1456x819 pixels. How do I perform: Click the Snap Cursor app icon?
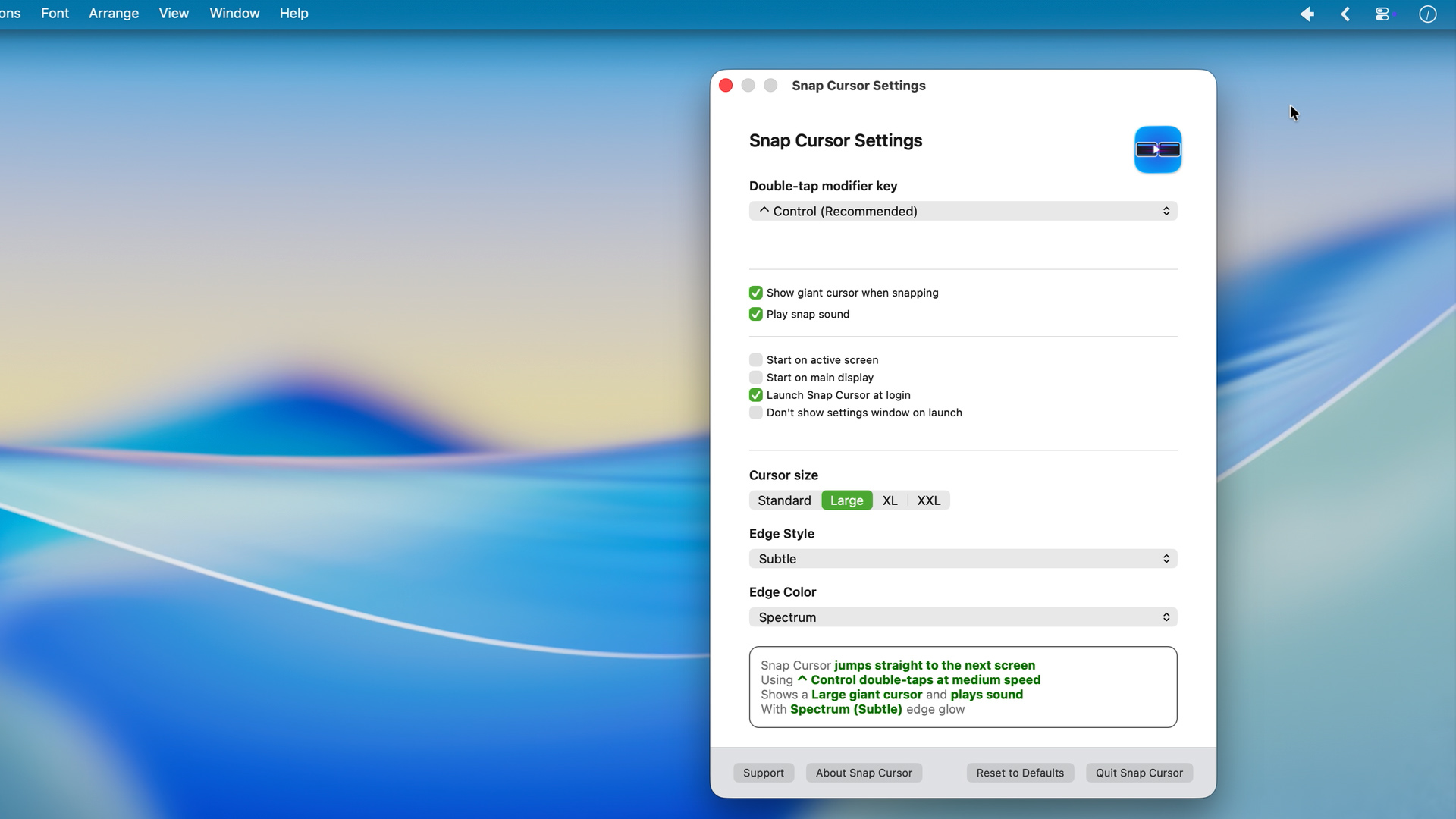(1157, 149)
